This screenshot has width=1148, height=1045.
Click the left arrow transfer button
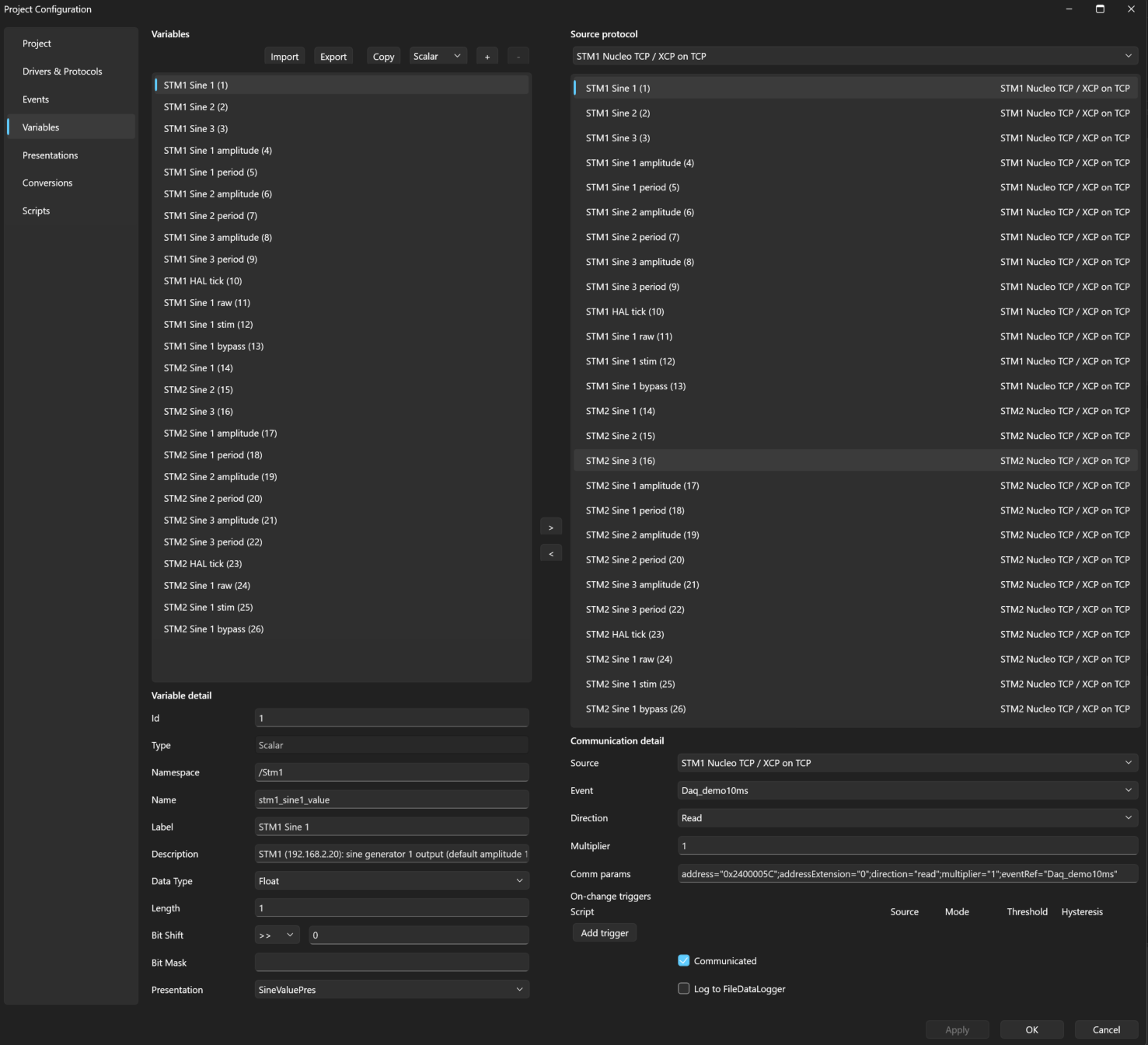coord(551,554)
